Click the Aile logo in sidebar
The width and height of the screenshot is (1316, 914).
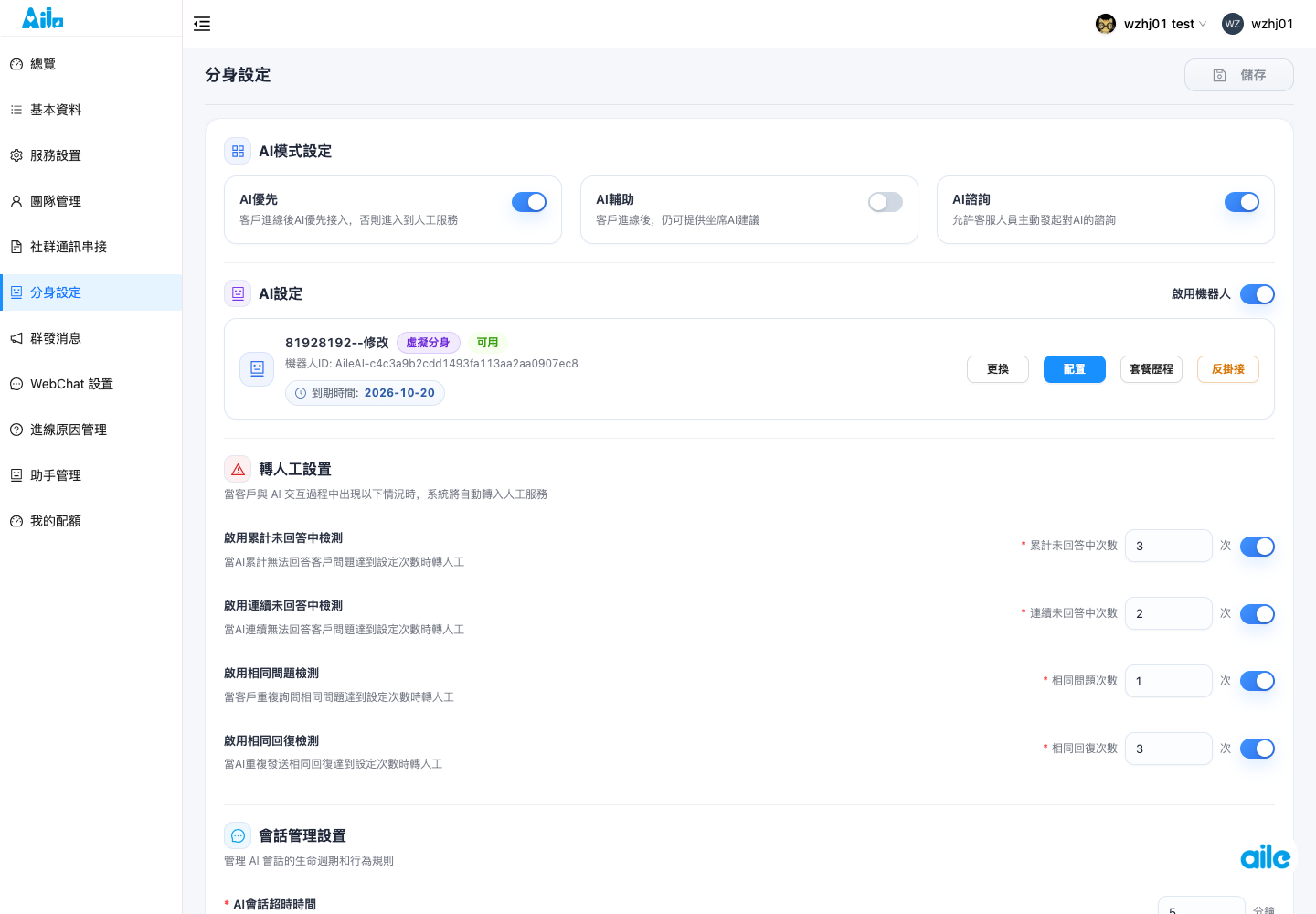pos(43,17)
